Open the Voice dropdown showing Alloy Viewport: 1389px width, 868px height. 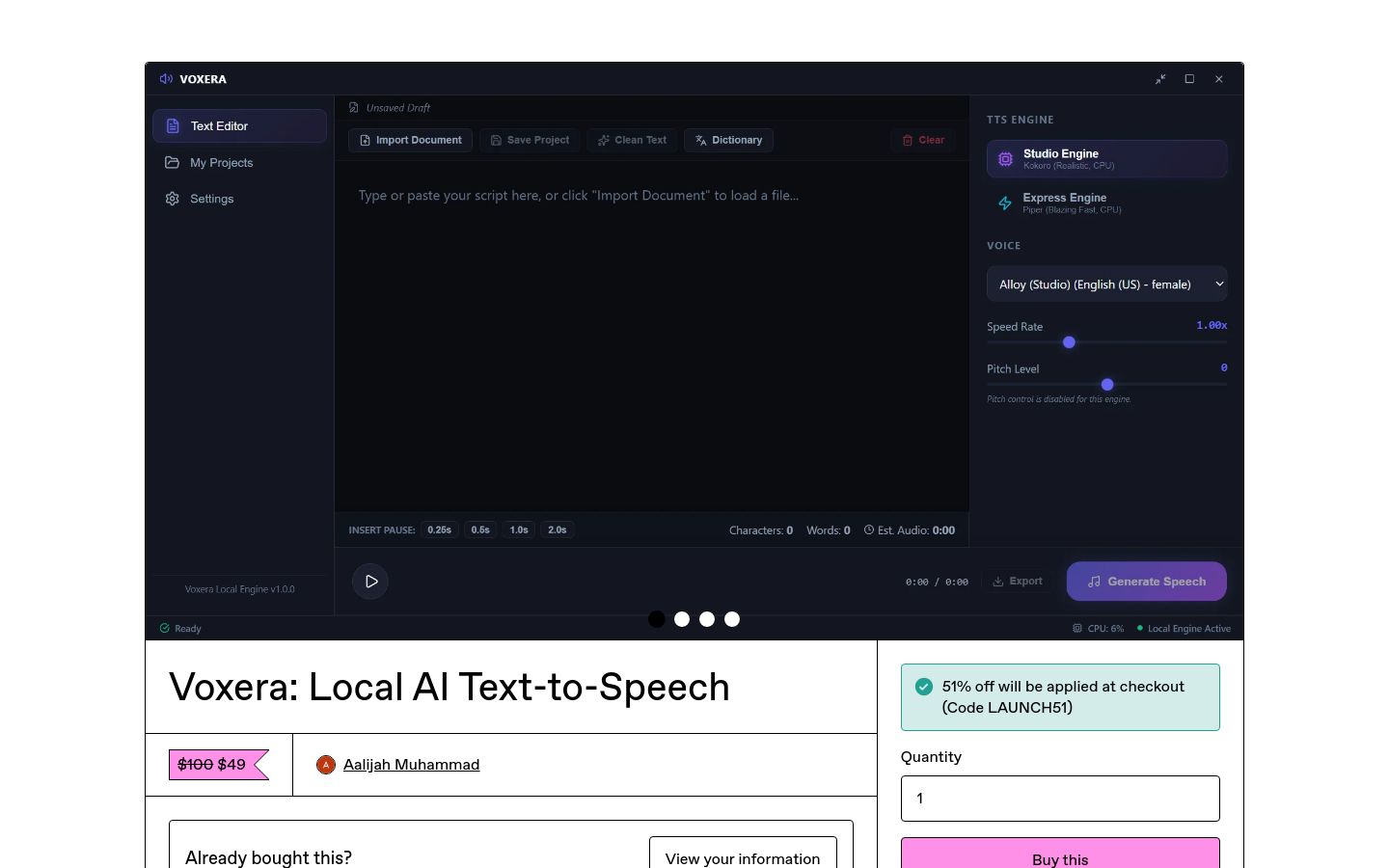(1106, 285)
